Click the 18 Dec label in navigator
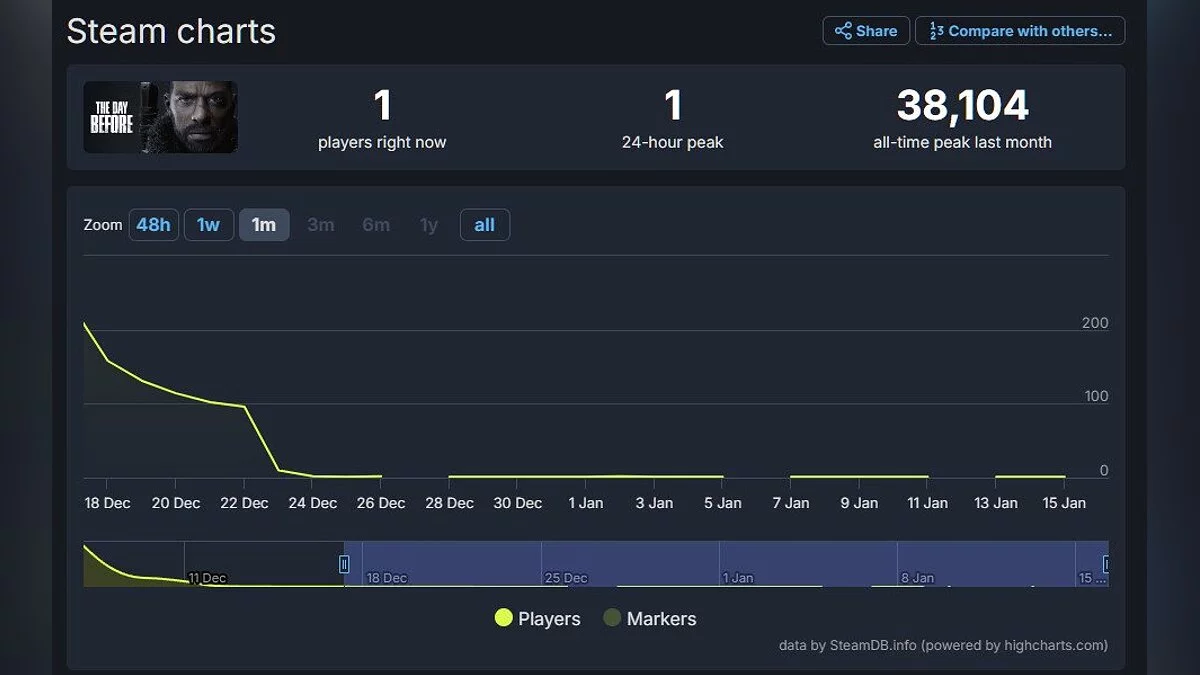1200x675 pixels. 387,578
